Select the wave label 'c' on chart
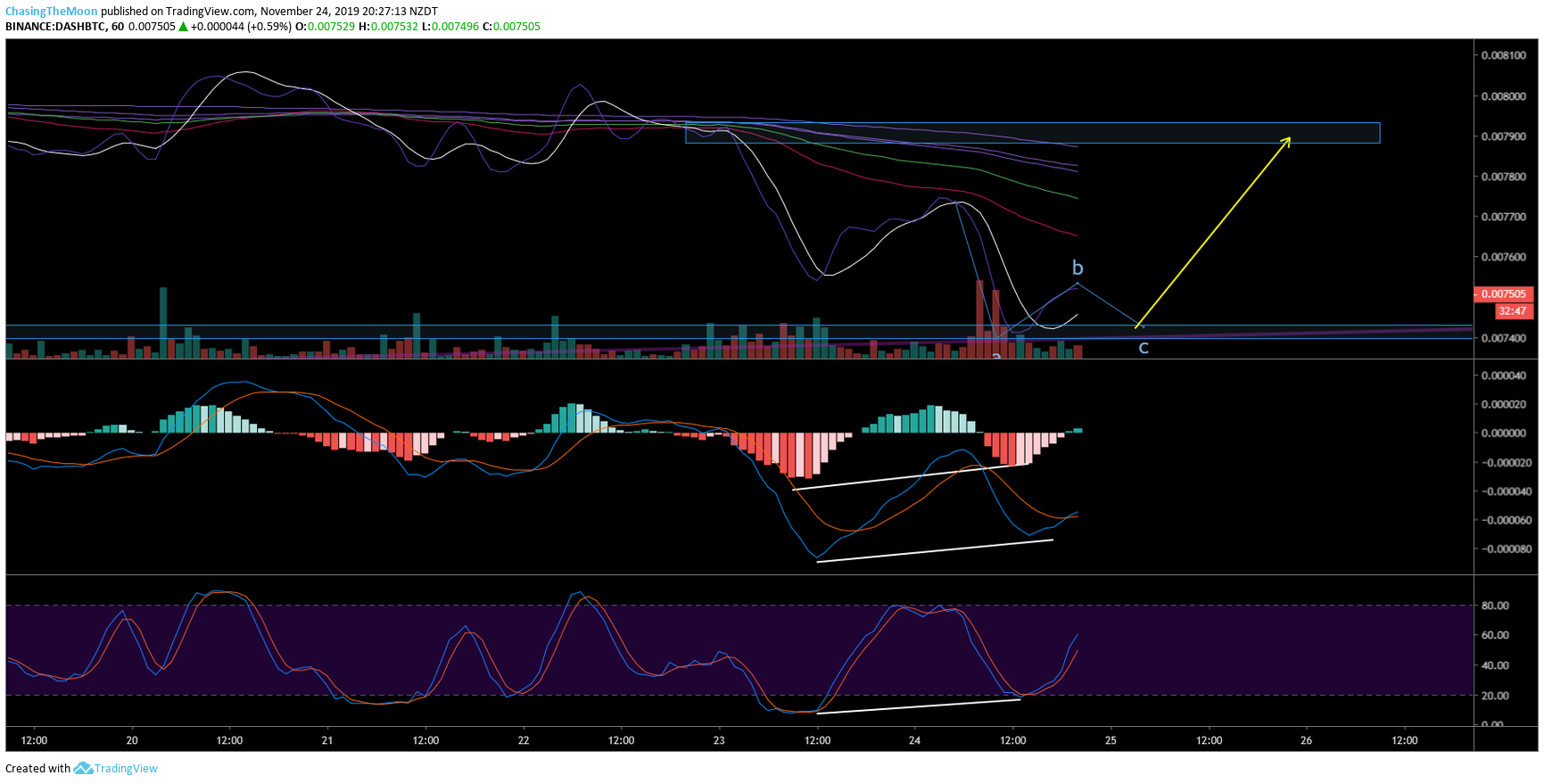 1144,347
